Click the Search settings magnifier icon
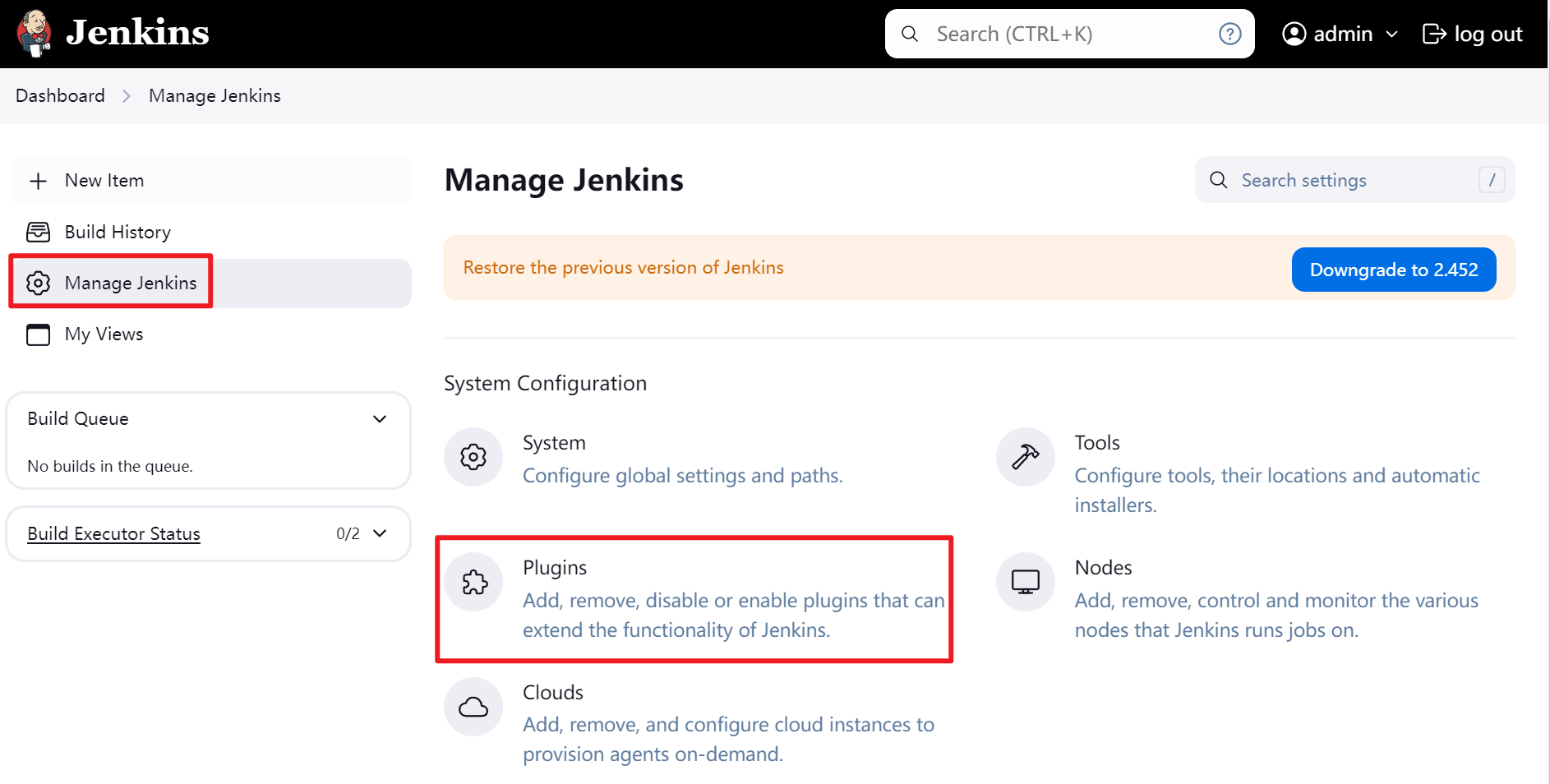 [x=1219, y=180]
